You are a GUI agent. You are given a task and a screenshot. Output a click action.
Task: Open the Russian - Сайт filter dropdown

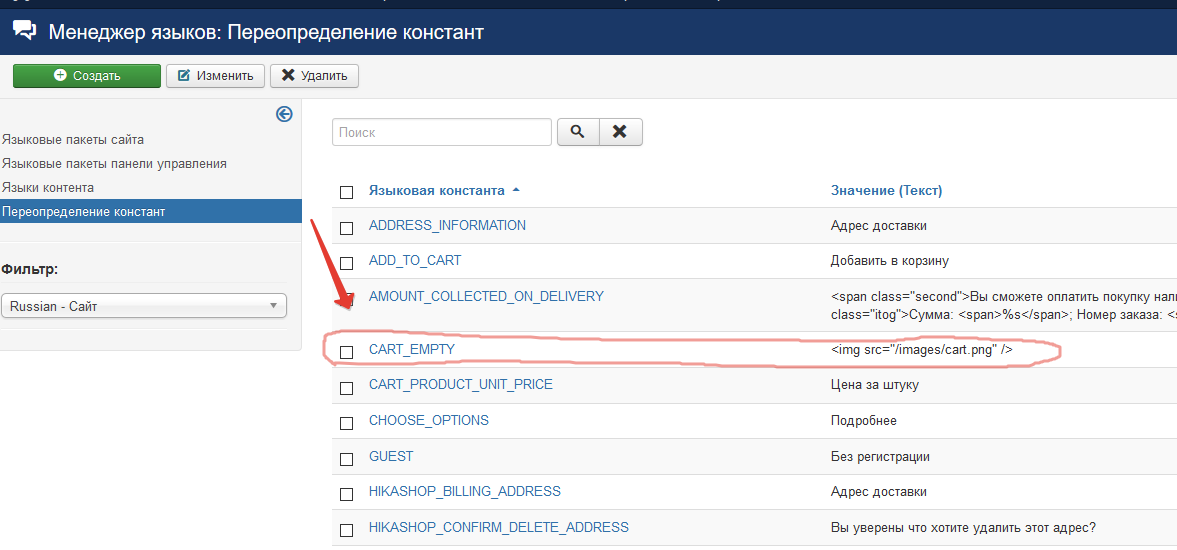tap(144, 306)
